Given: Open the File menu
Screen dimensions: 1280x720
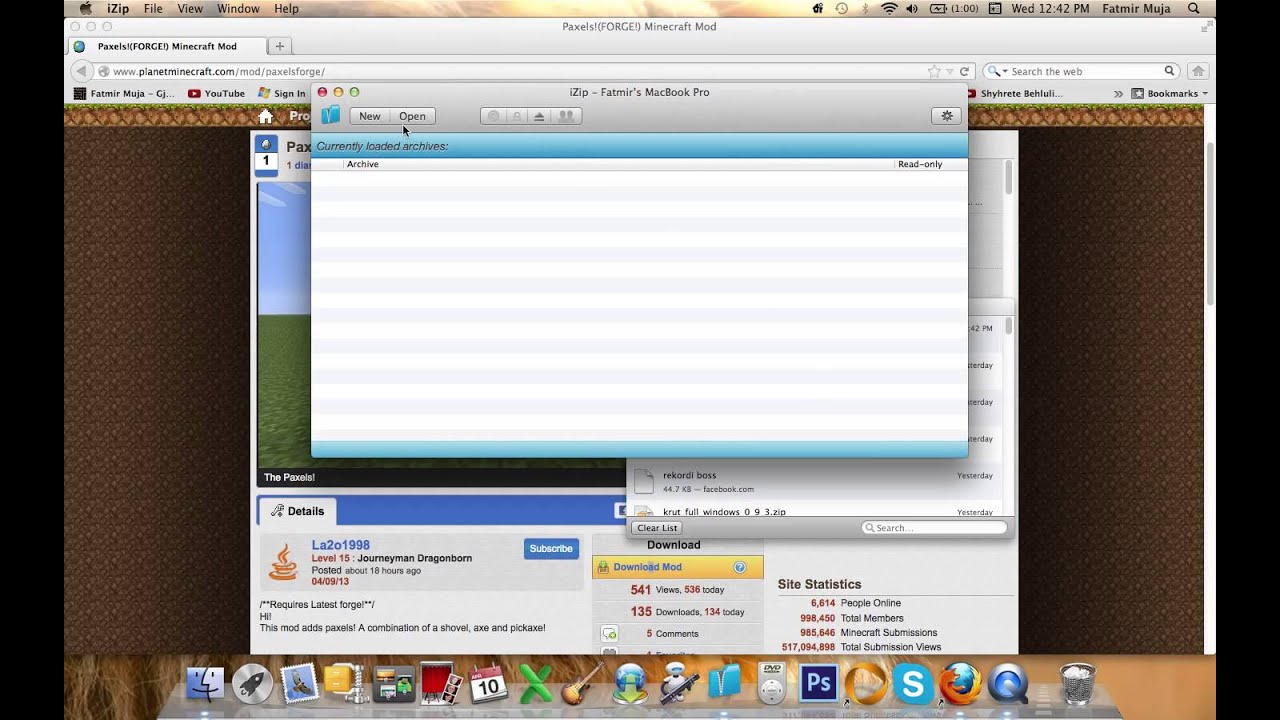Looking at the screenshot, I should [153, 8].
